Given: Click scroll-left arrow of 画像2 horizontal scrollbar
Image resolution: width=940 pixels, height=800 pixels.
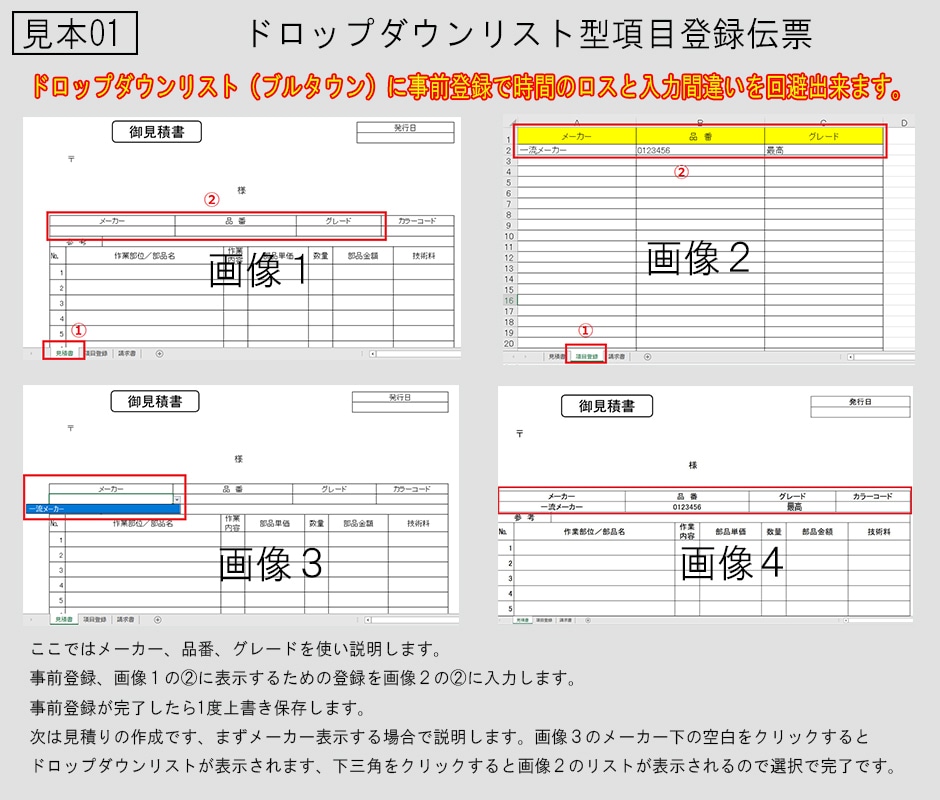Looking at the screenshot, I should pos(850,357).
